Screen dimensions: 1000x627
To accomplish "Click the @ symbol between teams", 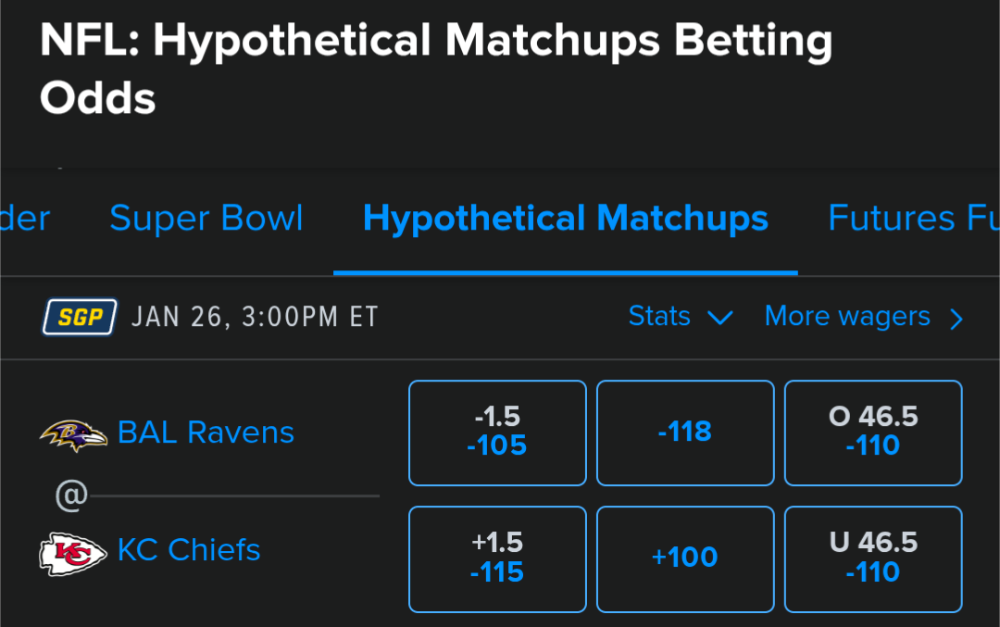I will [71, 496].
